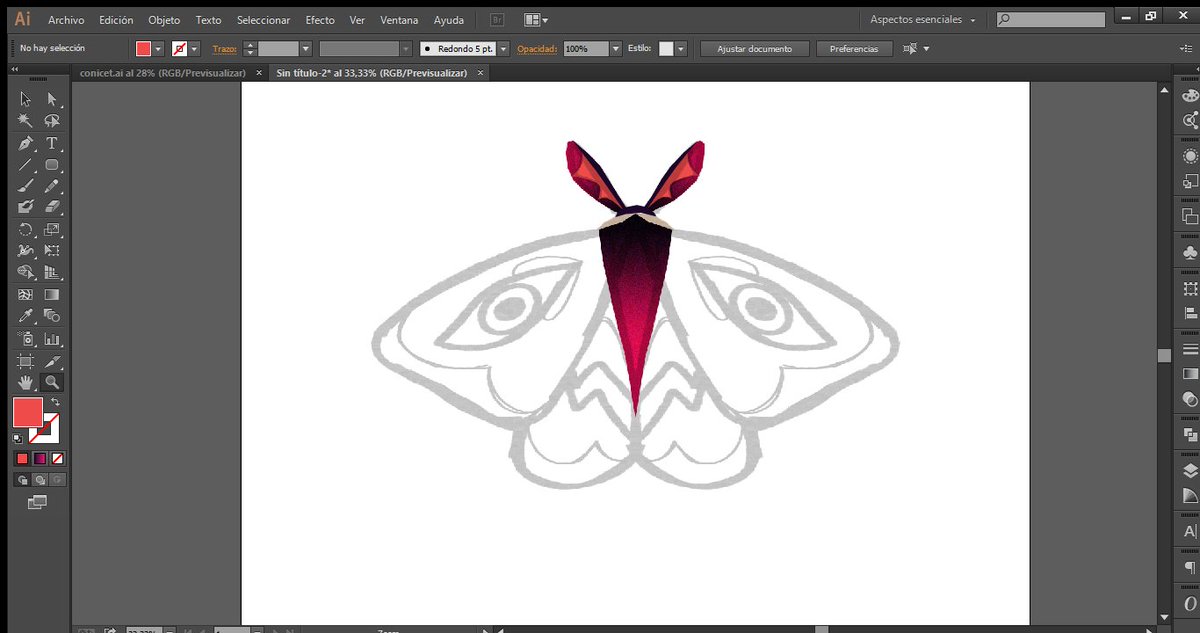Open the Trazo stroke panel link

click(x=224, y=49)
